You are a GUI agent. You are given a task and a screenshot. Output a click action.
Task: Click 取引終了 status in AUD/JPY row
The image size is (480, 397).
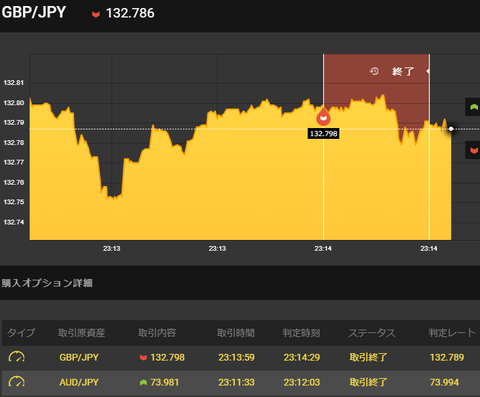click(x=368, y=382)
